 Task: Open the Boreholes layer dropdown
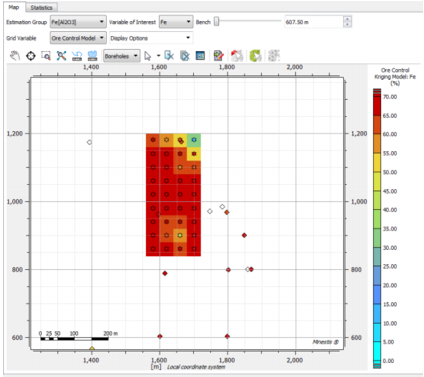click(x=121, y=56)
